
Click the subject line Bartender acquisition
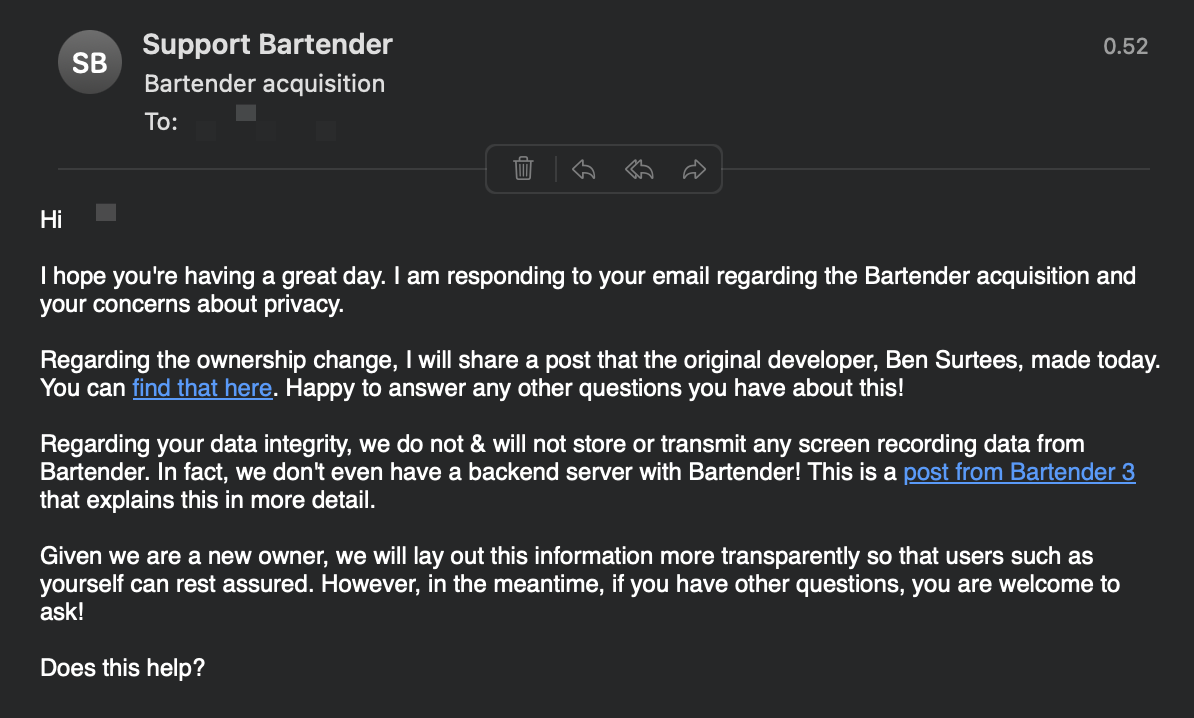[x=264, y=83]
